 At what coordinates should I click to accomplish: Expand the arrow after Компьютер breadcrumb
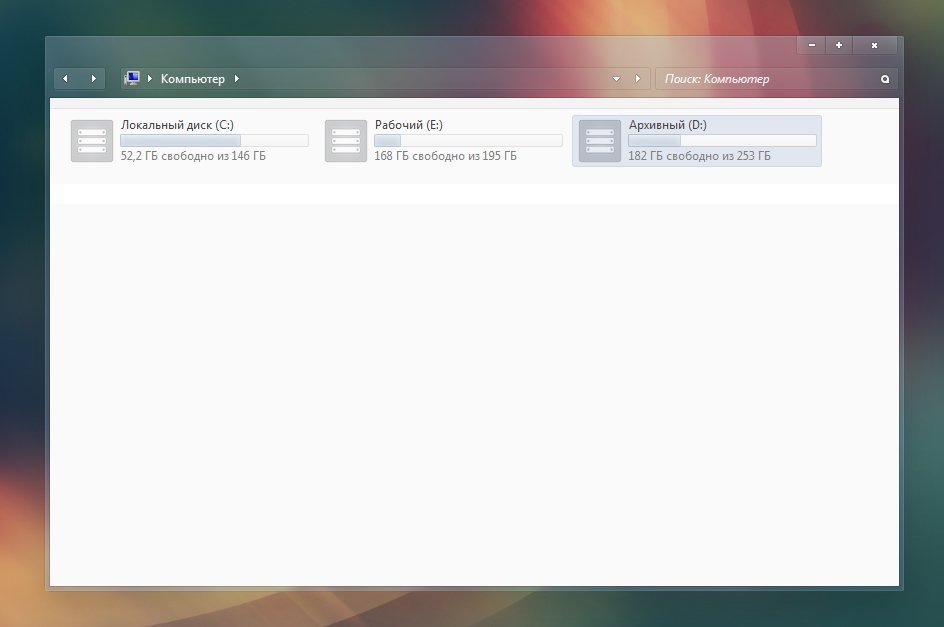click(237, 78)
